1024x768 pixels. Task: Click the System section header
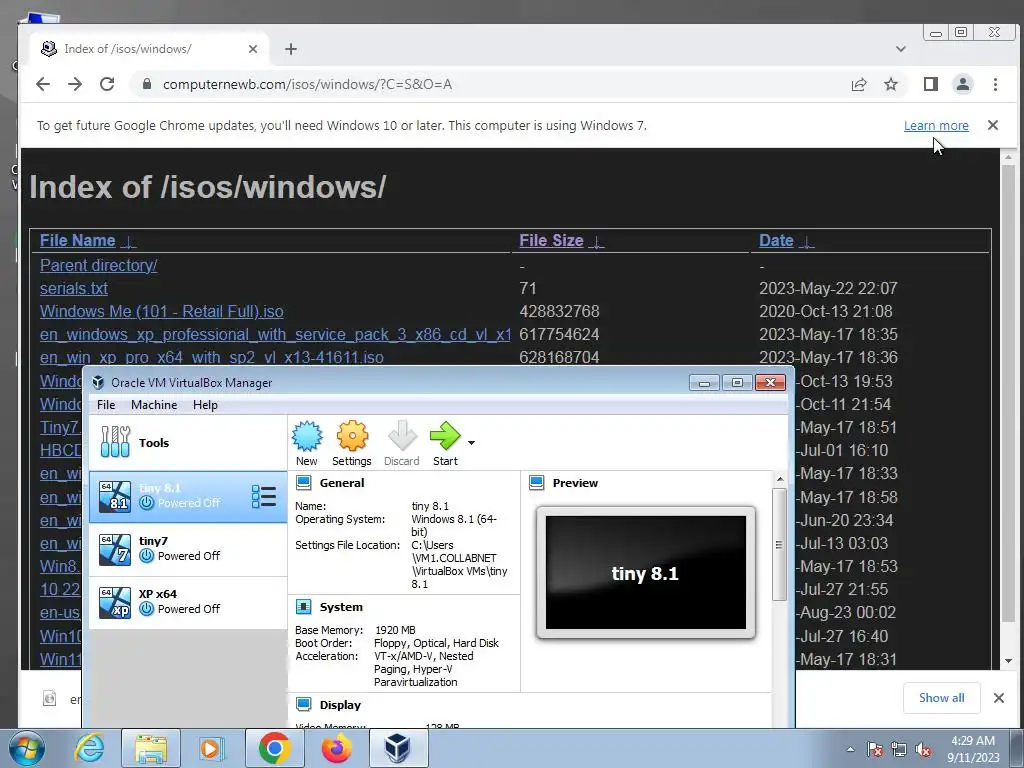tap(341, 607)
